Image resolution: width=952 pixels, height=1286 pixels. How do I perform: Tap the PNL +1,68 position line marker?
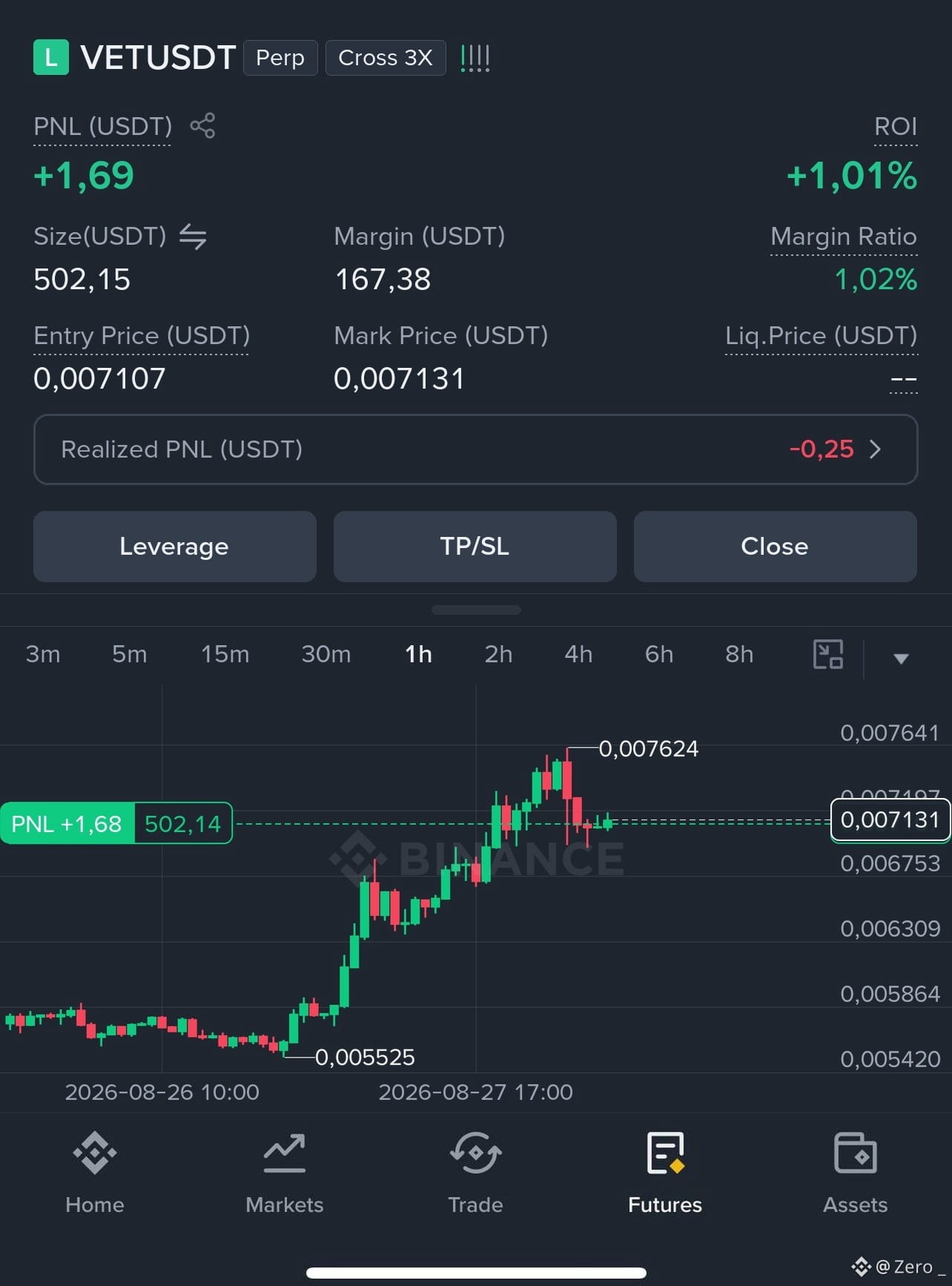click(x=67, y=823)
